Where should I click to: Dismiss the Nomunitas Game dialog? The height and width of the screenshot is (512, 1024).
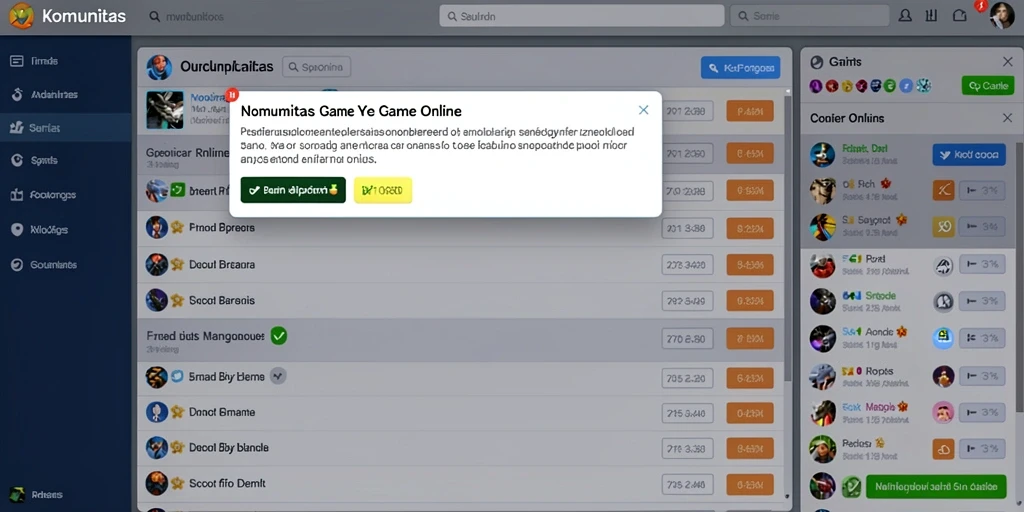[x=643, y=110]
